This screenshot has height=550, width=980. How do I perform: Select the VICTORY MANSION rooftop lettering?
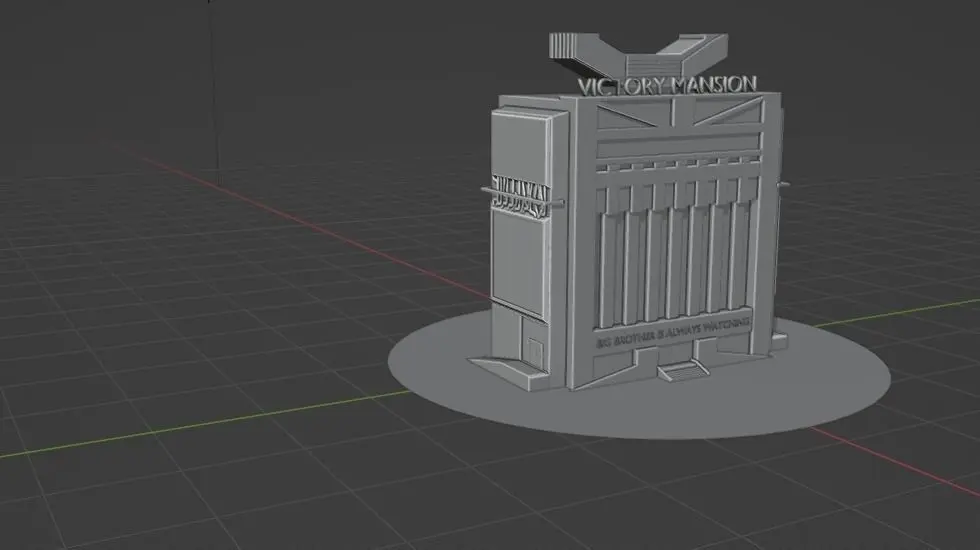click(667, 86)
